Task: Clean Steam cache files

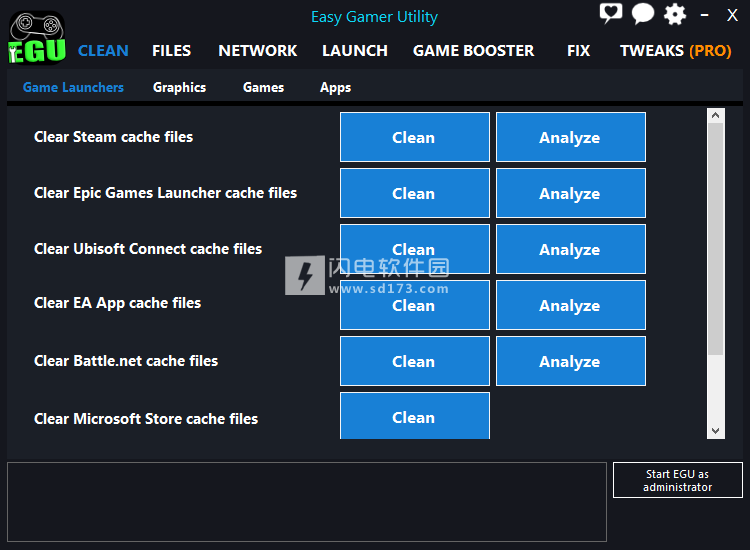Action: [x=415, y=137]
